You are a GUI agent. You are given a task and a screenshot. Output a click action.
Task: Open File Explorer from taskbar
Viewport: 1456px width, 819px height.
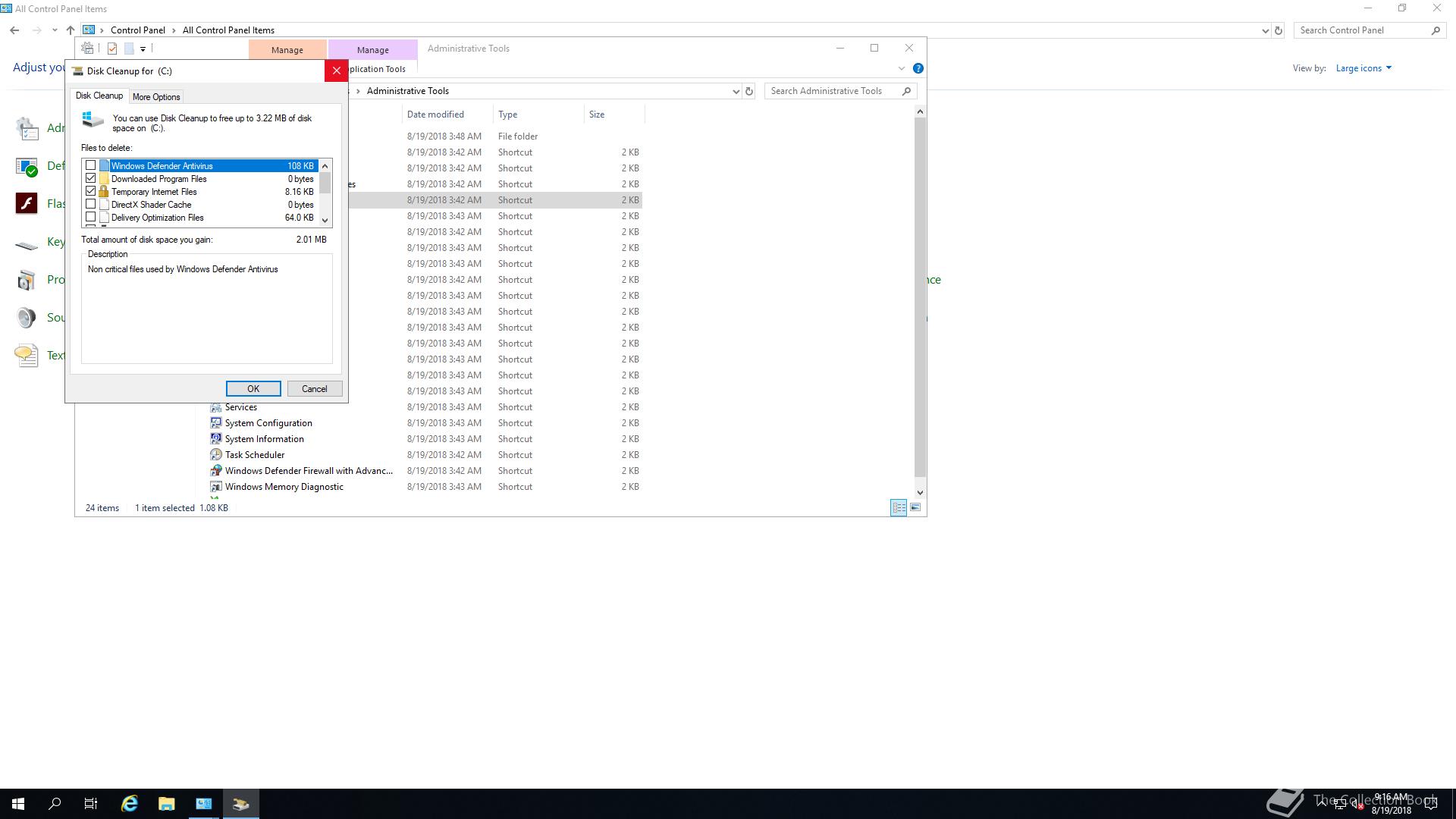pyautogui.click(x=167, y=804)
